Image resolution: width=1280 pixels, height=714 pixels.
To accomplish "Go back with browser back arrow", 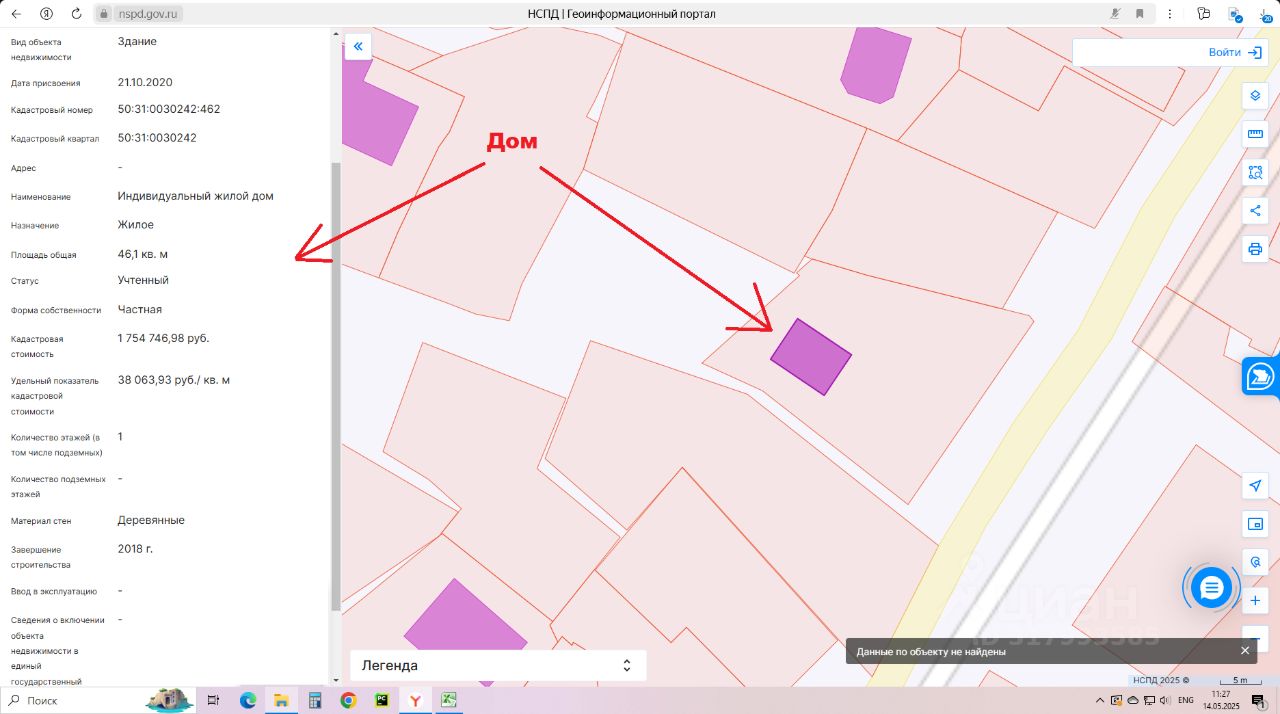I will (x=16, y=14).
